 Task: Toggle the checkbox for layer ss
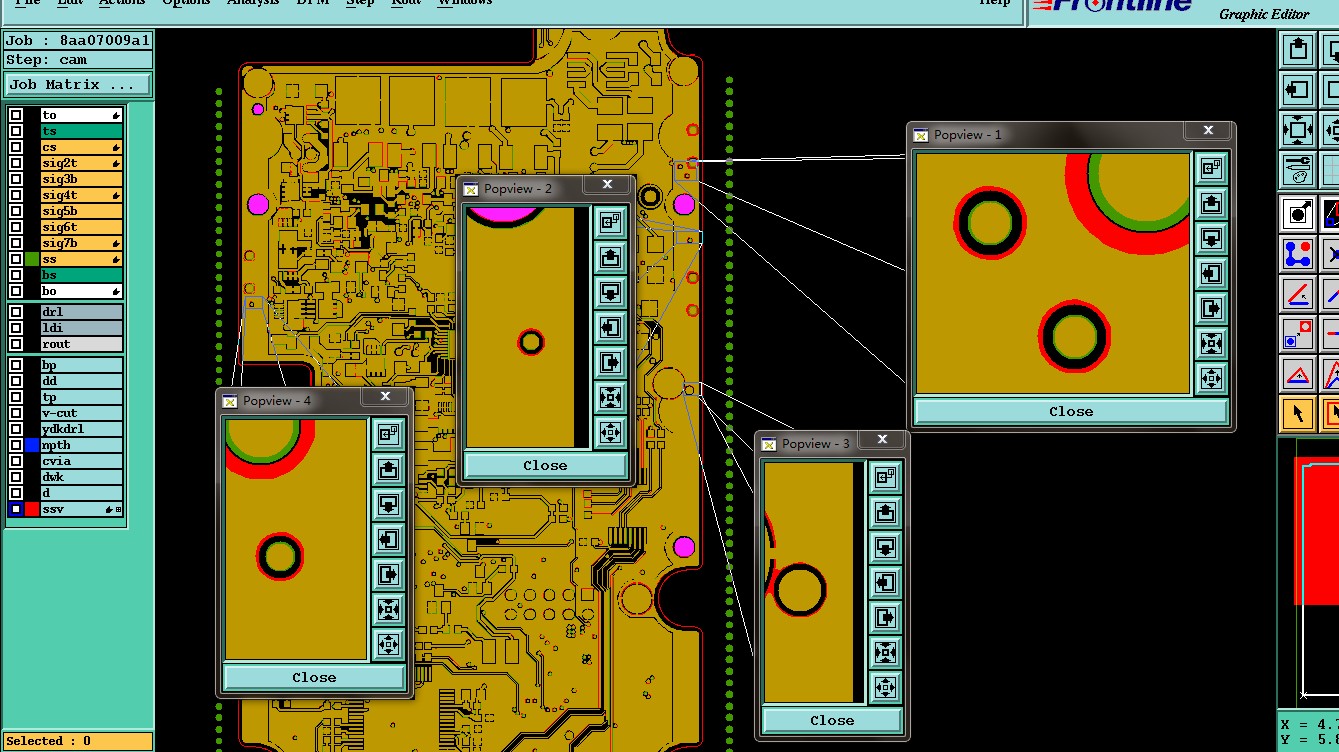[x=16, y=259]
